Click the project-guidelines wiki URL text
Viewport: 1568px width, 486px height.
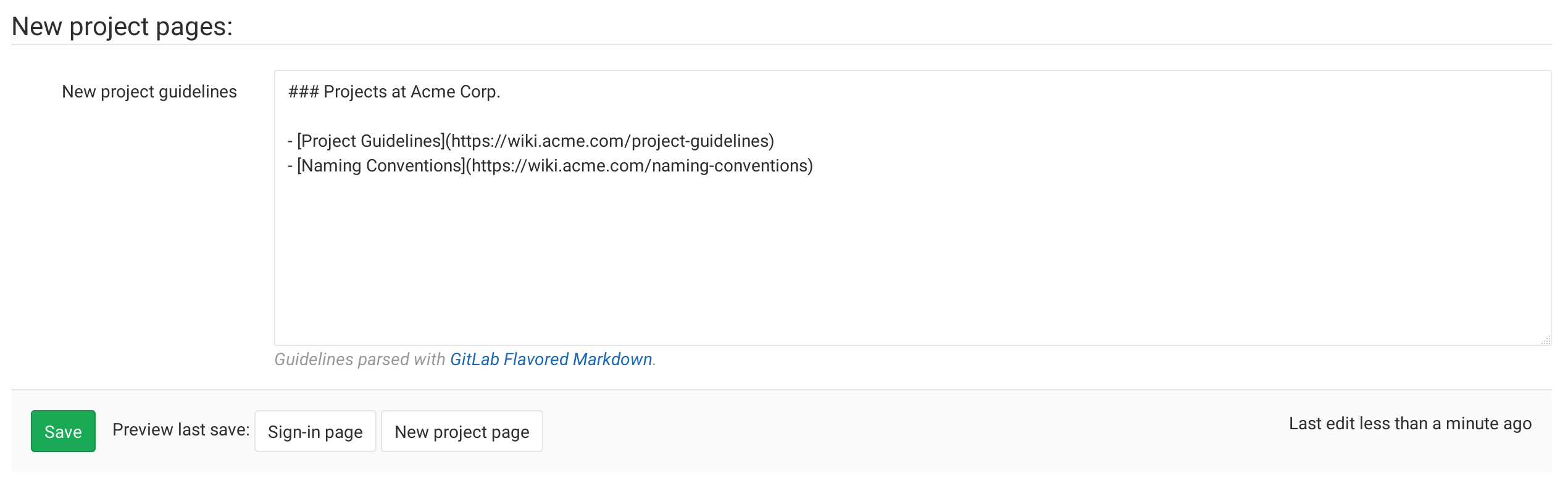[x=609, y=141]
